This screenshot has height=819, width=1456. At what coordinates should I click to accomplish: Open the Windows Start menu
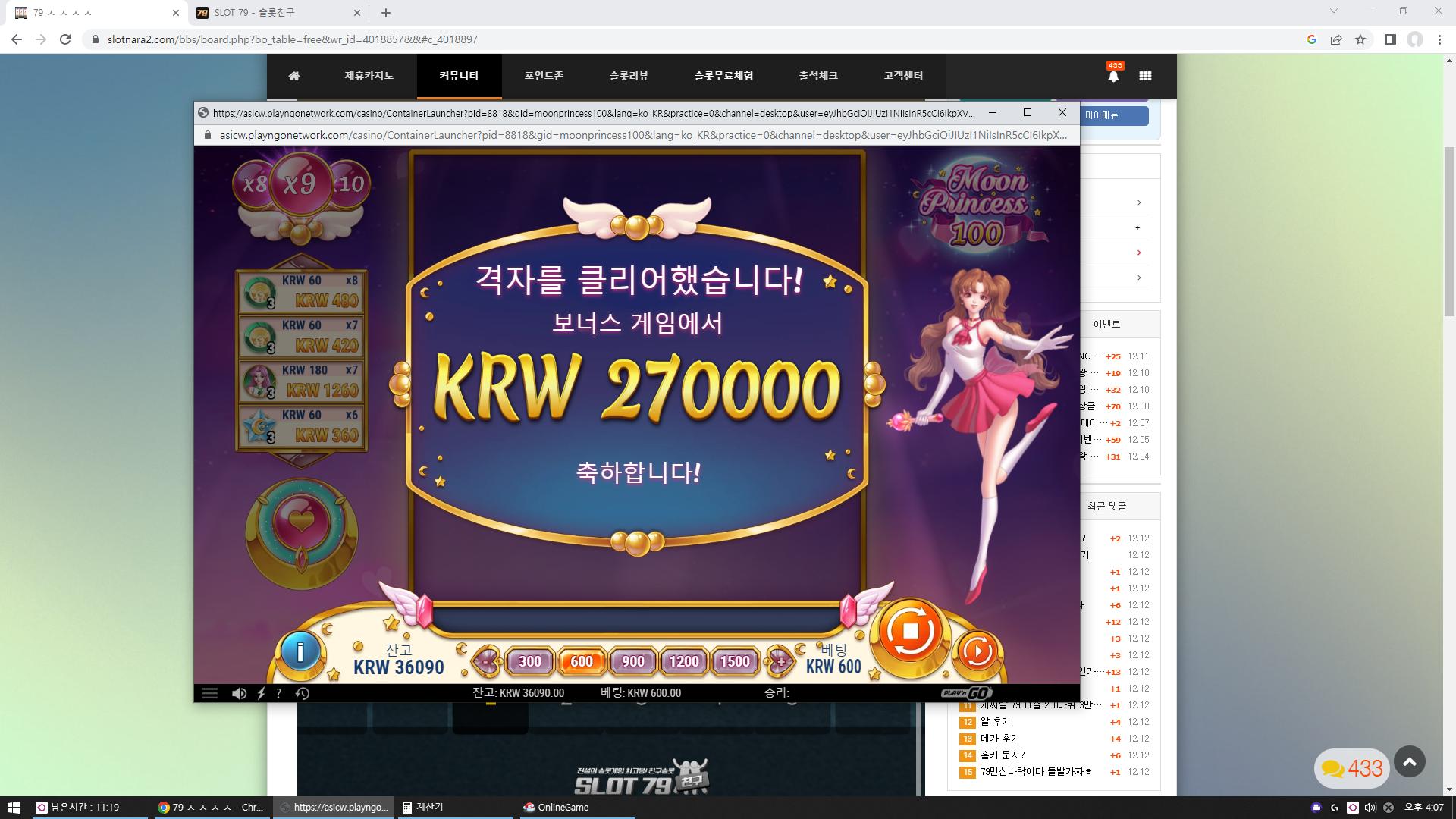14,808
